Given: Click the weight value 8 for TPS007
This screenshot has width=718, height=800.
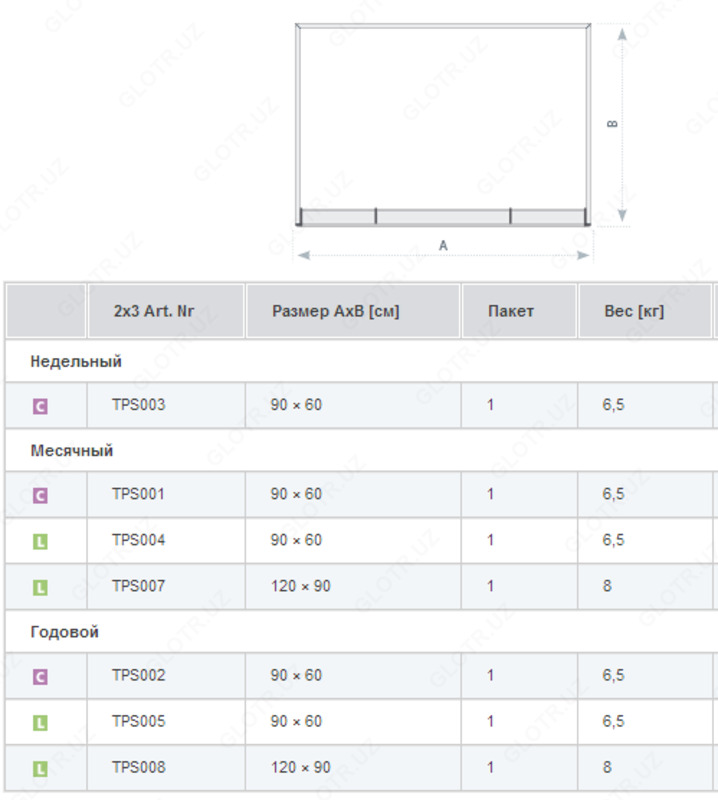Looking at the screenshot, I should click(607, 586).
